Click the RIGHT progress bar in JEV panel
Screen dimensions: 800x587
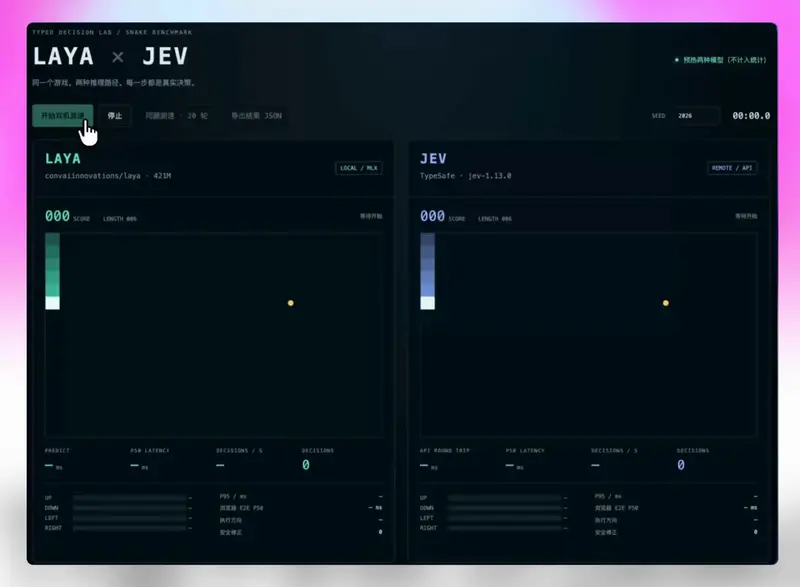505,528
